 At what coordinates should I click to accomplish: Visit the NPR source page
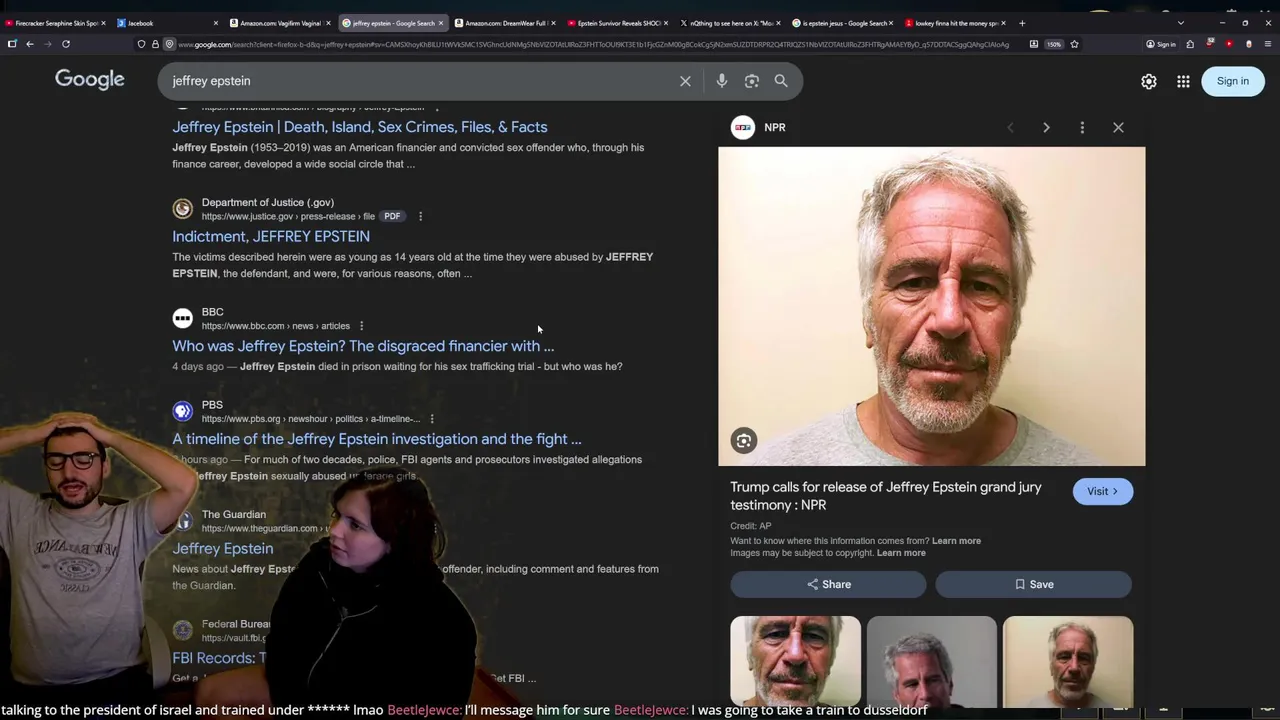click(1102, 491)
